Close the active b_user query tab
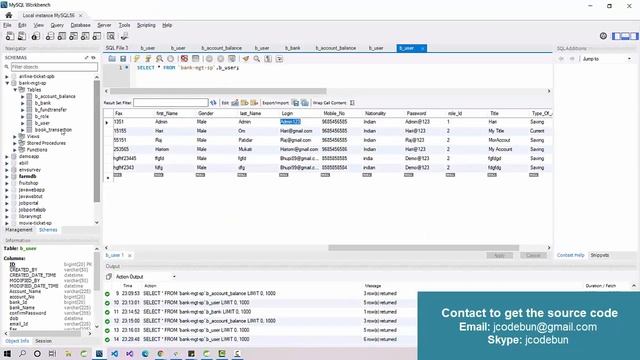 (x=423, y=49)
